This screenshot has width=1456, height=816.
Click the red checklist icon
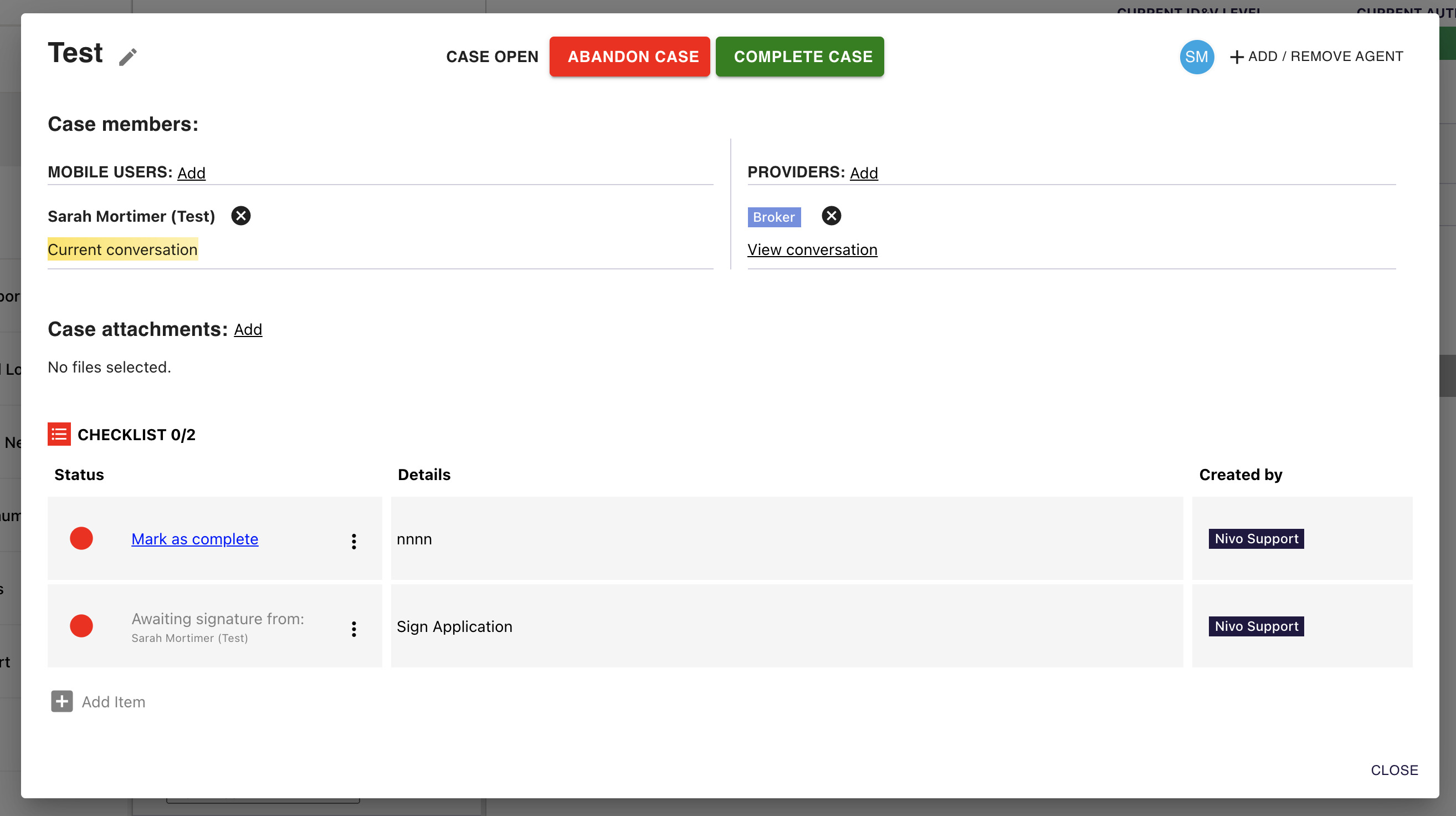pyautogui.click(x=59, y=434)
